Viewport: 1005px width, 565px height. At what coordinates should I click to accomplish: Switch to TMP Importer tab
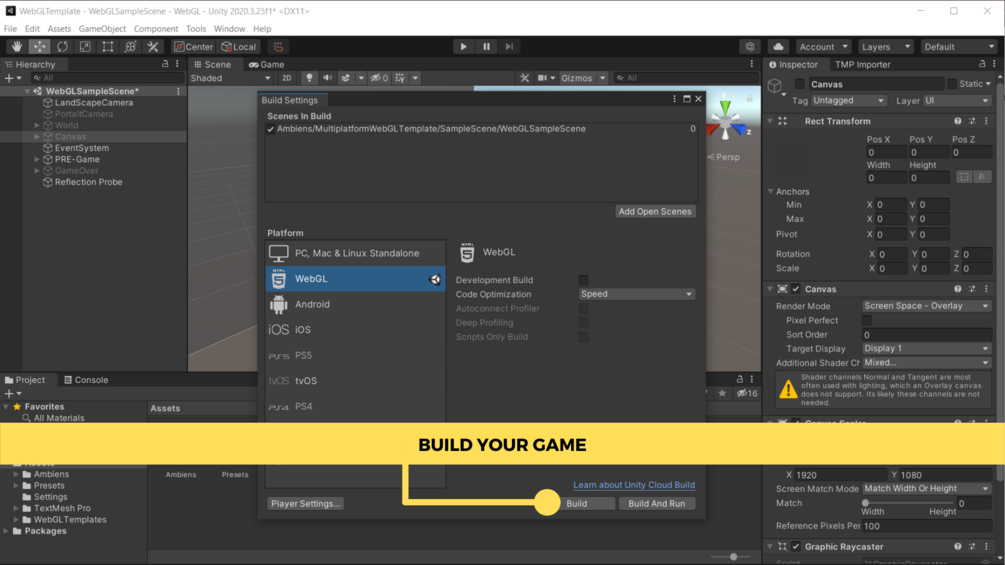(862, 65)
